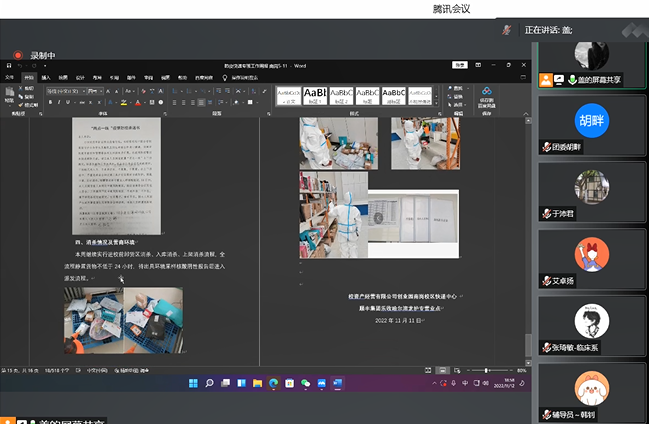
Task: Open Microsoft Edge from the taskbar
Action: click(274, 383)
